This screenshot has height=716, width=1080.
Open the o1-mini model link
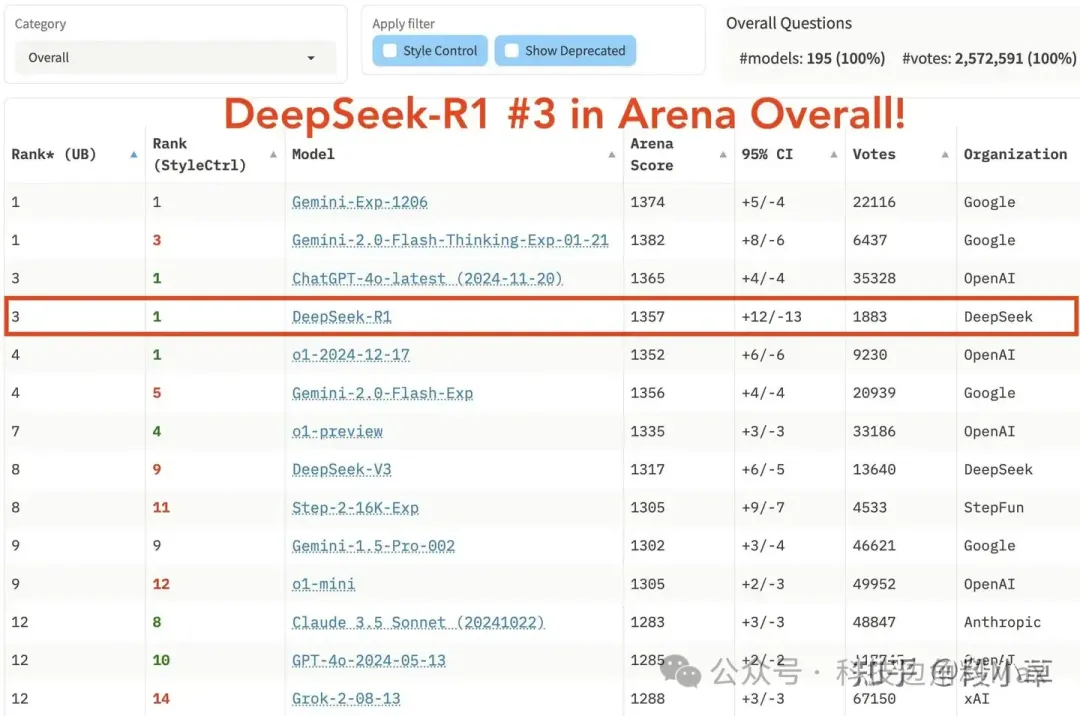click(324, 585)
